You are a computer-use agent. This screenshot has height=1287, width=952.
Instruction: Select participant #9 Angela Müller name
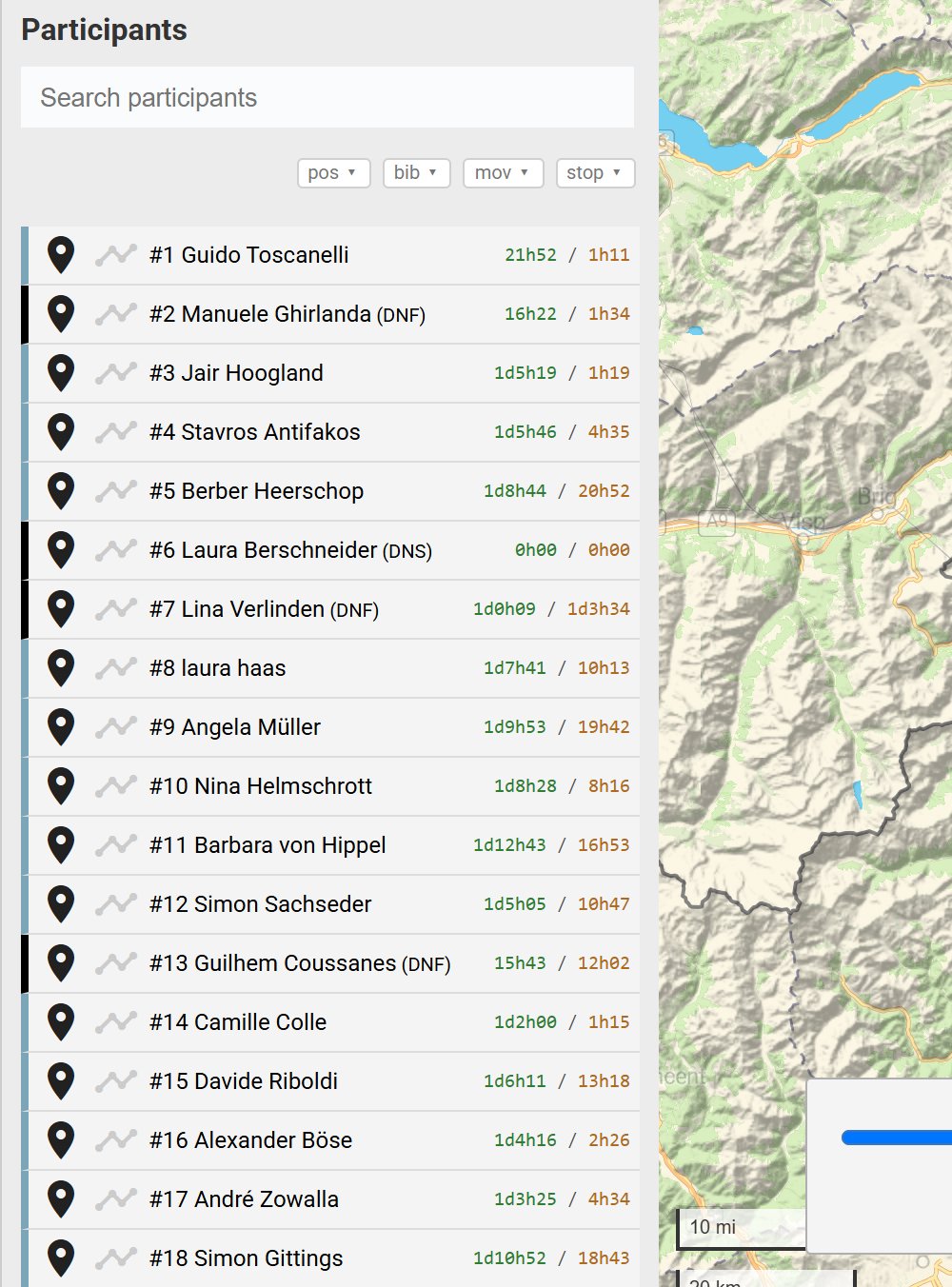pos(235,727)
